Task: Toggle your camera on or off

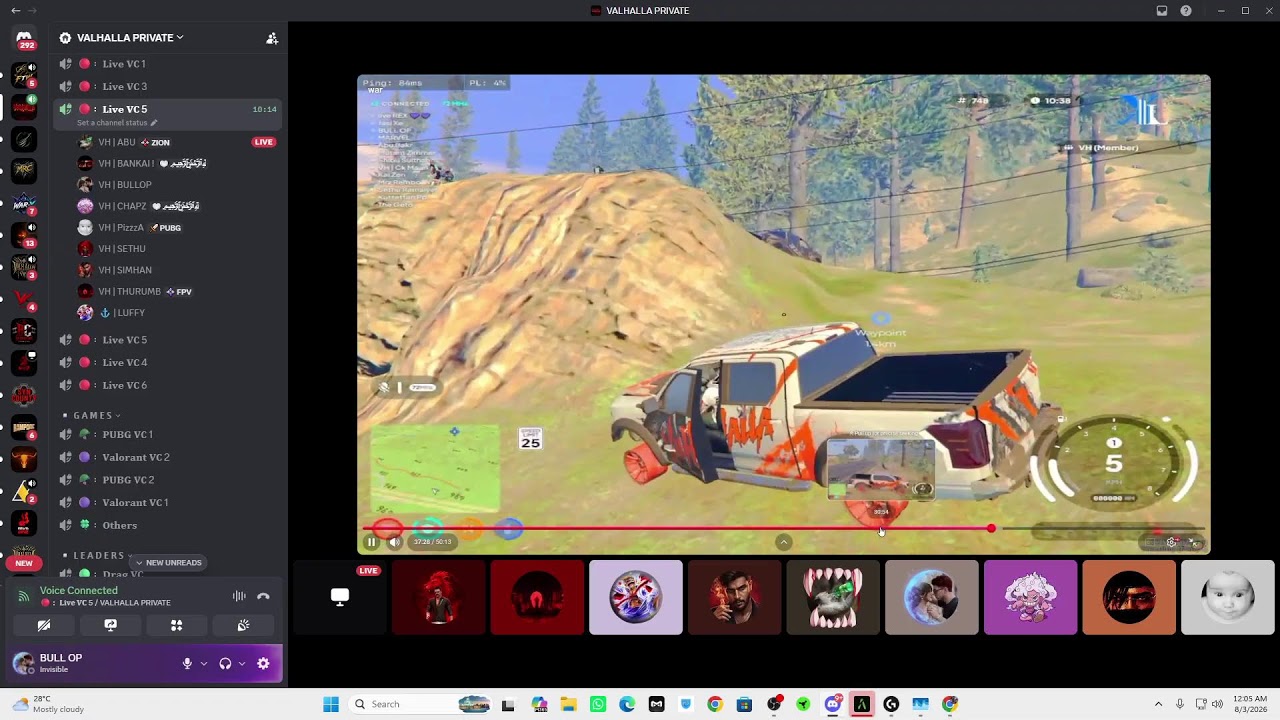Action: click(x=44, y=625)
